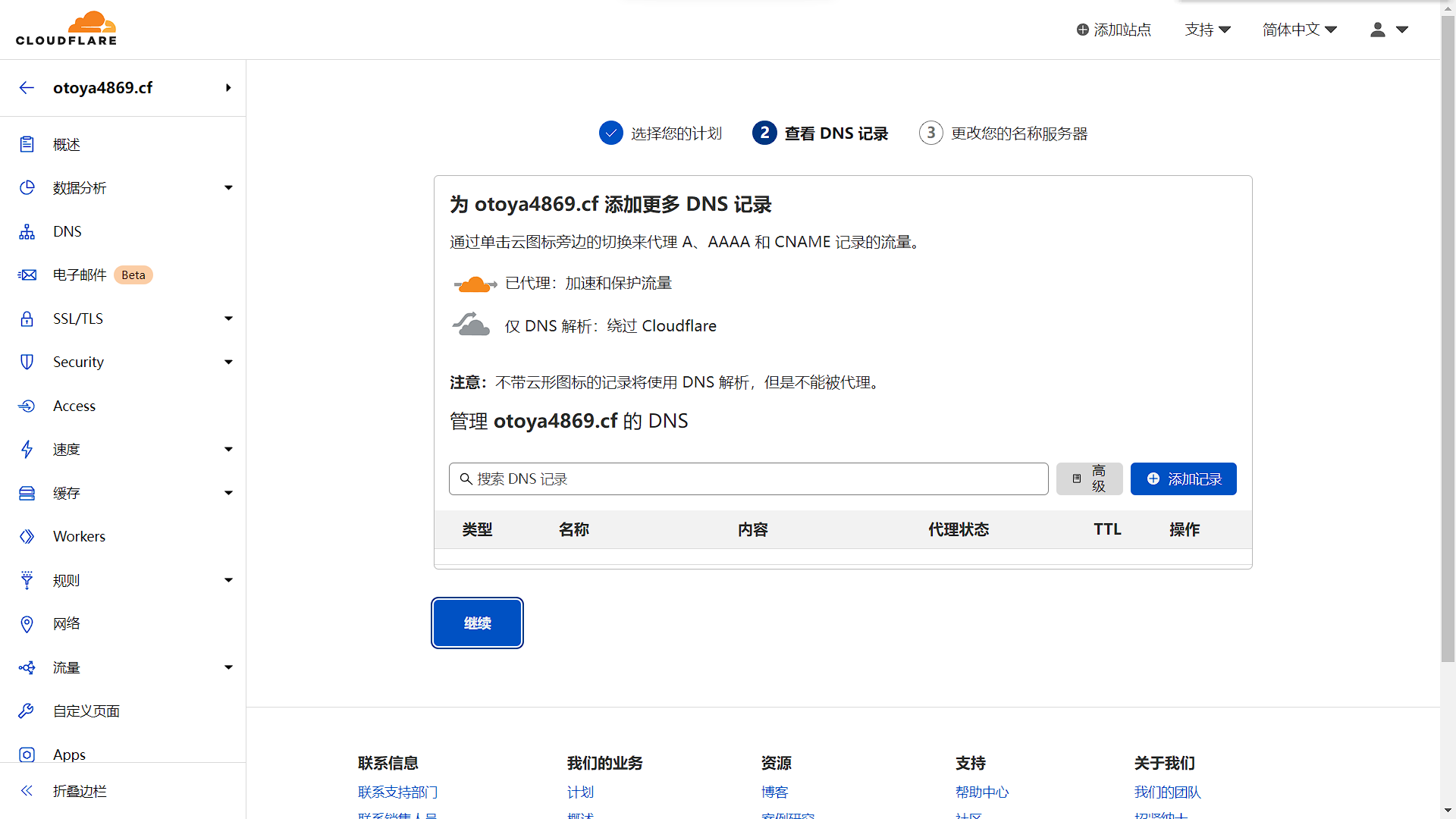Click the 内容 column header
The height and width of the screenshot is (819, 1456).
[753, 529]
